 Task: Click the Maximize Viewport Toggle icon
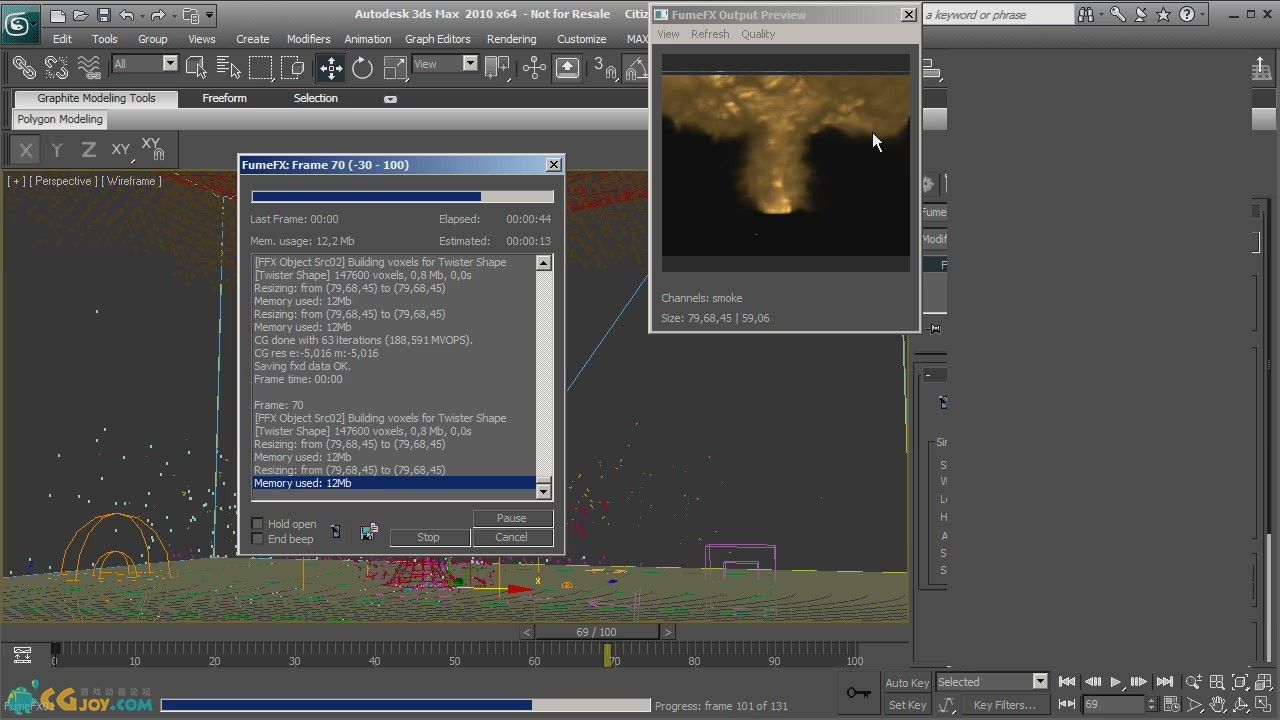(x=1263, y=705)
